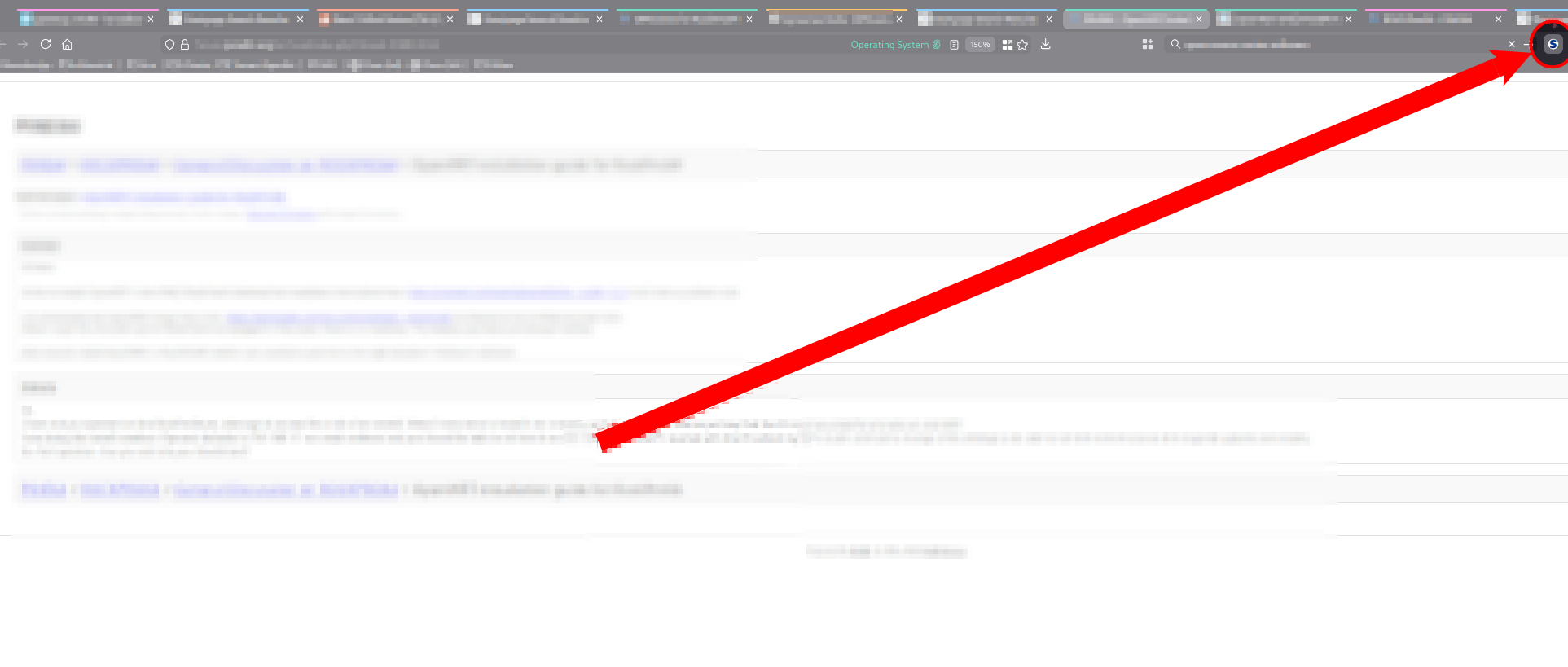This screenshot has width=1568, height=667.
Task: Show site security info via the padlock
Action: point(185,45)
